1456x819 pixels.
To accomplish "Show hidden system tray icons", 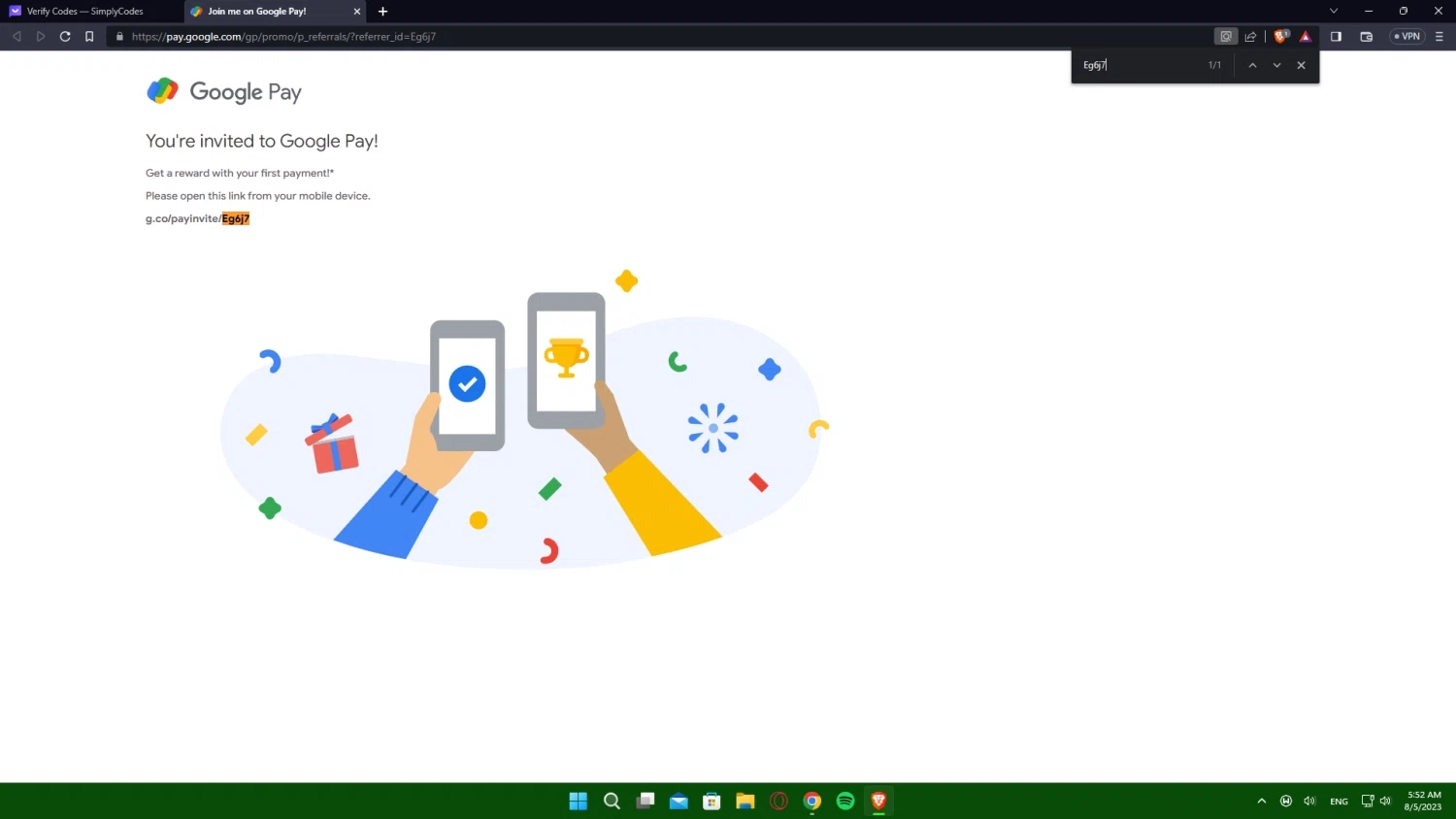I will [x=1262, y=801].
